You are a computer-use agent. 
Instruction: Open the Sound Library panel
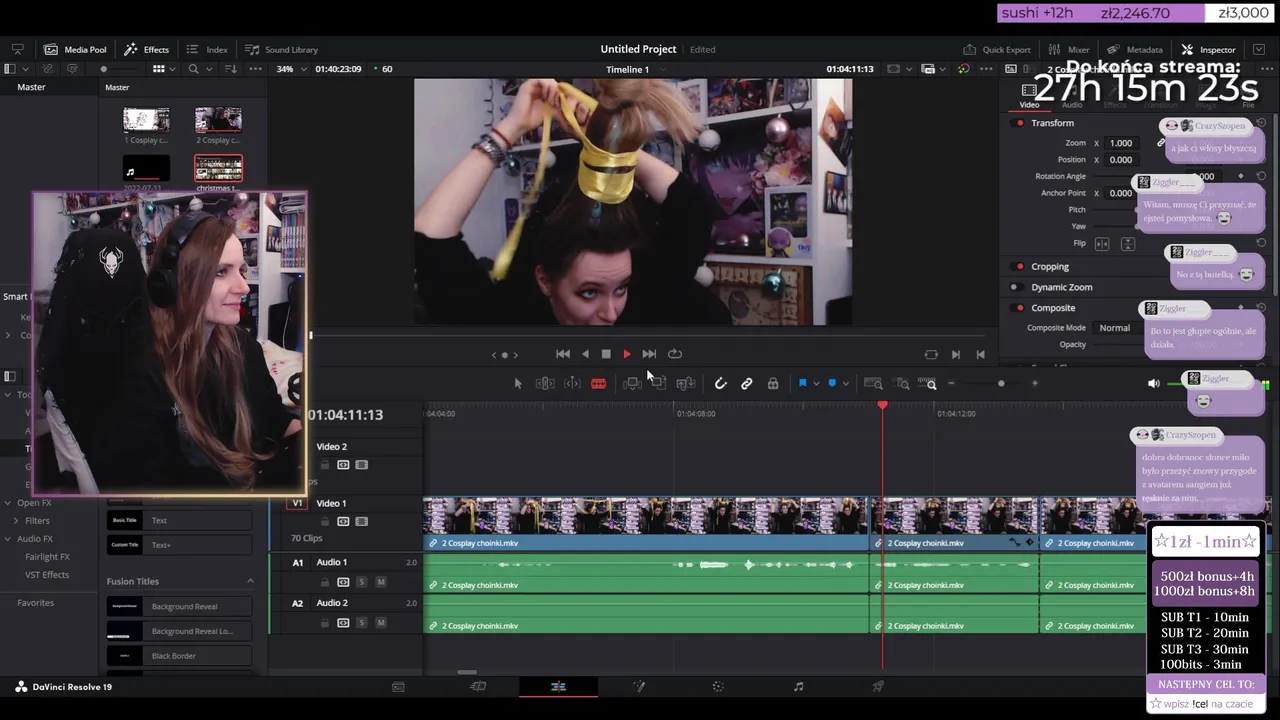click(282, 49)
